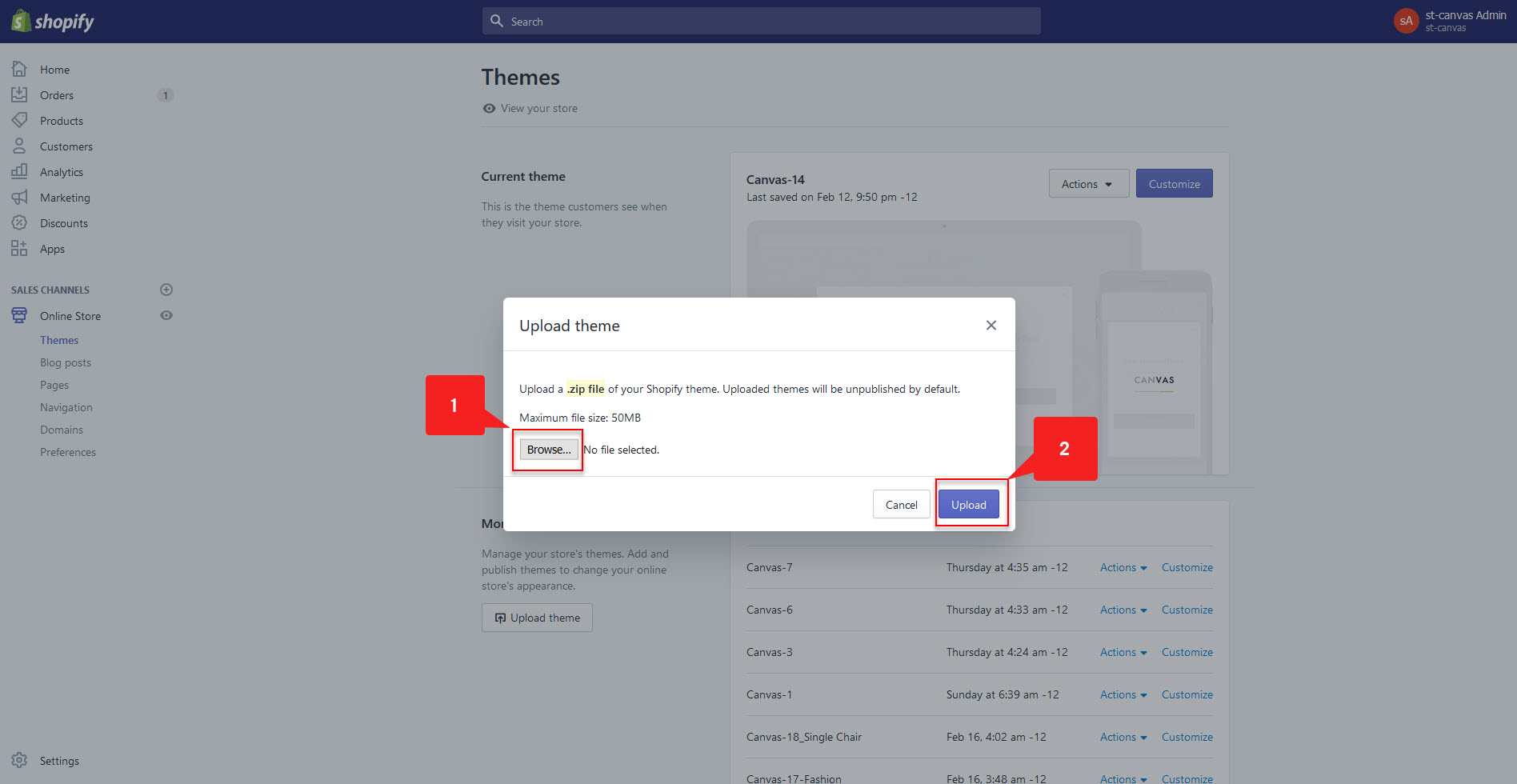Screen dimensions: 1517x784
Task: Focus the top Search field
Action: (x=761, y=21)
